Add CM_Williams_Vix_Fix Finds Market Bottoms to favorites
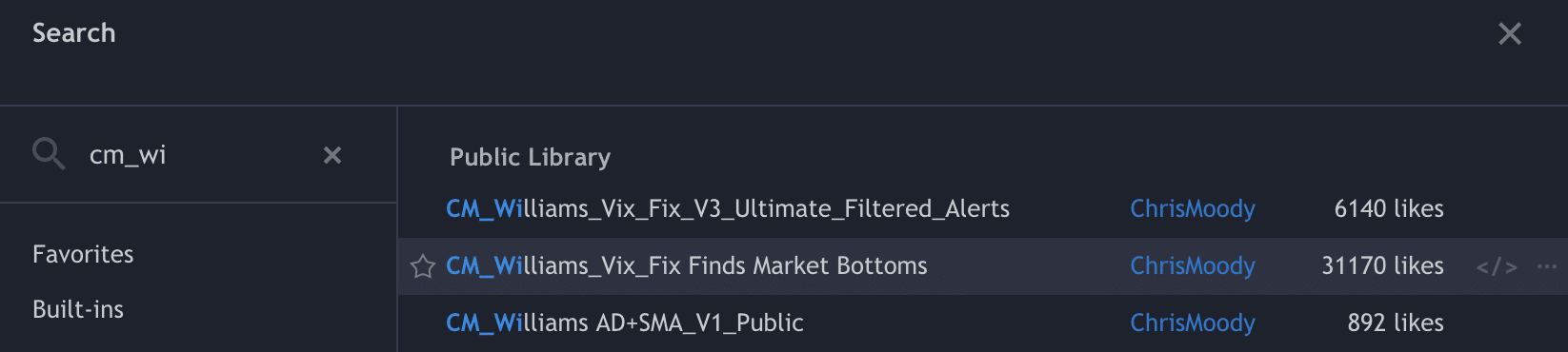The image size is (1568, 352). [423, 266]
